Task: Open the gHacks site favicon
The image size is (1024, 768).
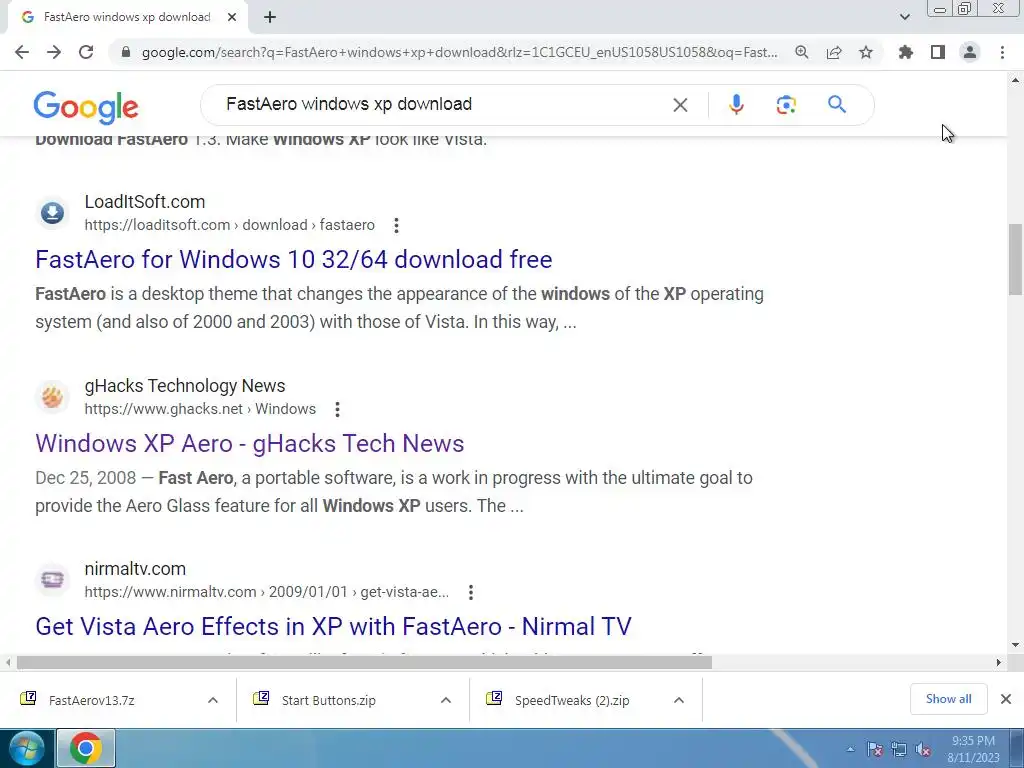Action: coord(52,396)
